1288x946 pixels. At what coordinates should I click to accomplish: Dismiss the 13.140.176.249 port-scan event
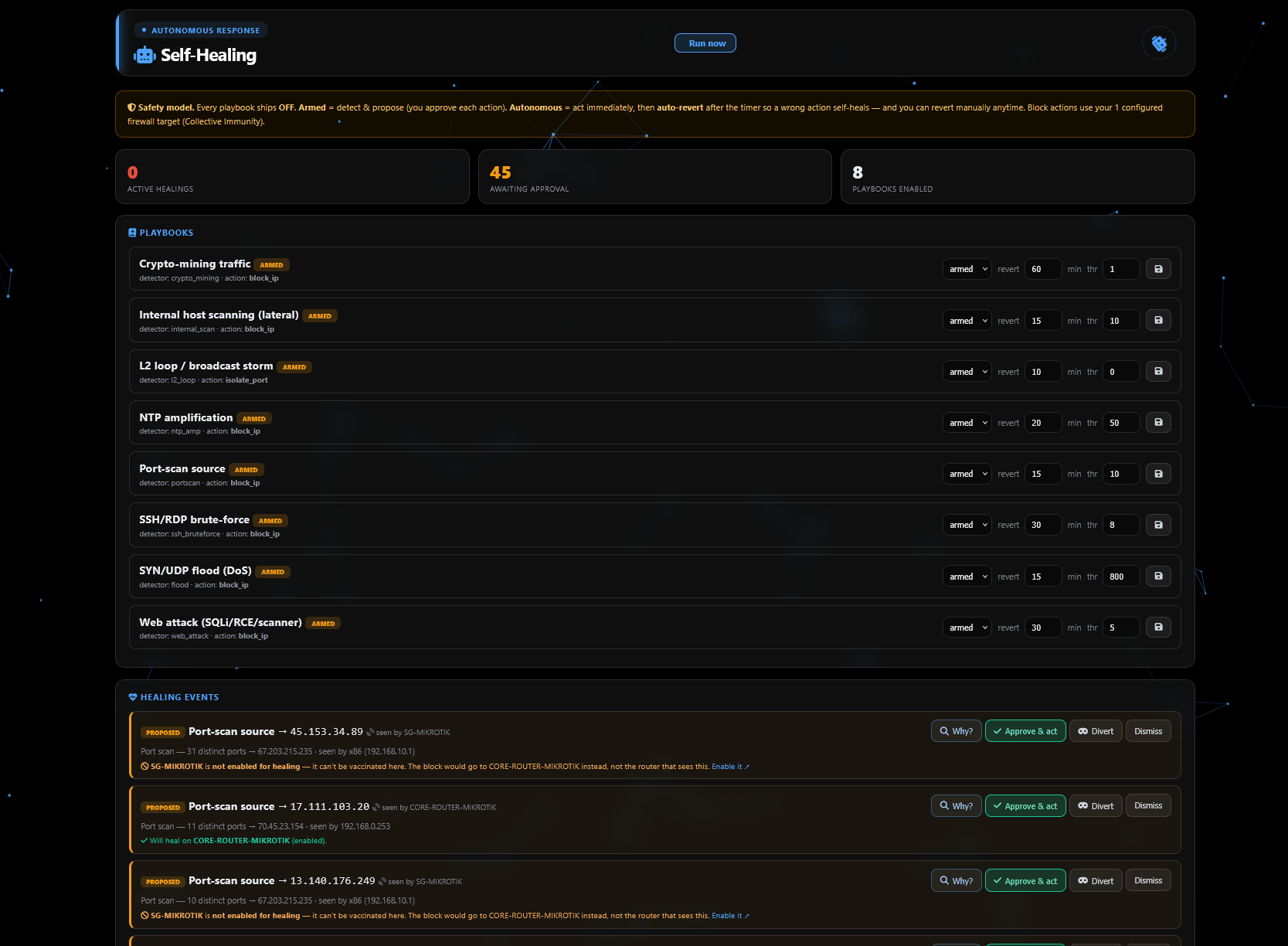click(1148, 880)
